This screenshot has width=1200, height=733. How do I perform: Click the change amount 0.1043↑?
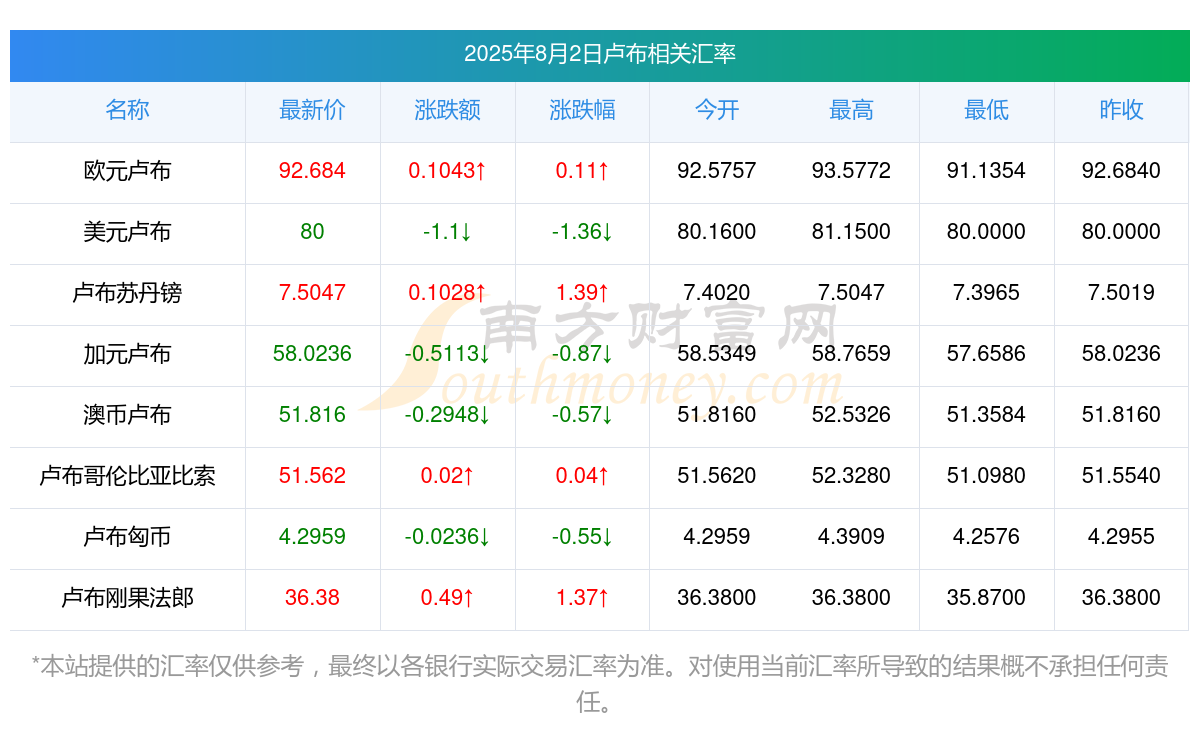(x=447, y=171)
